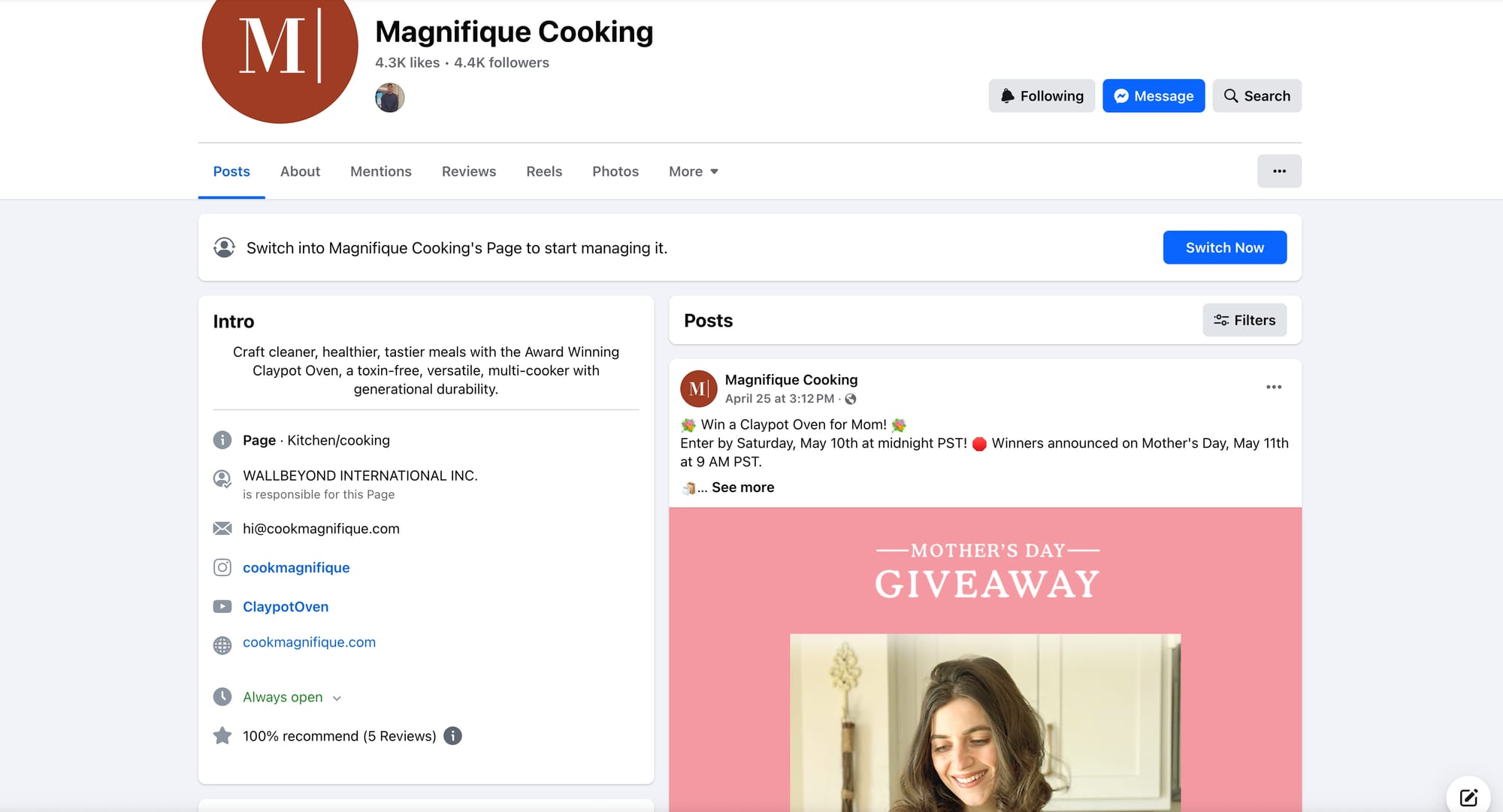Click the post's public globe icon

click(x=851, y=399)
